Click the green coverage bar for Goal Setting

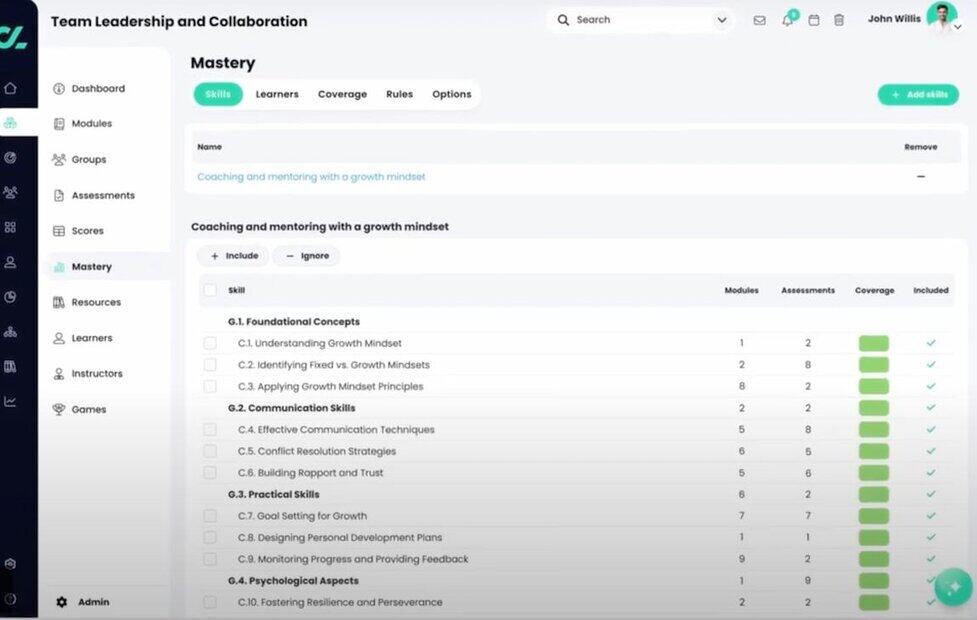point(873,516)
